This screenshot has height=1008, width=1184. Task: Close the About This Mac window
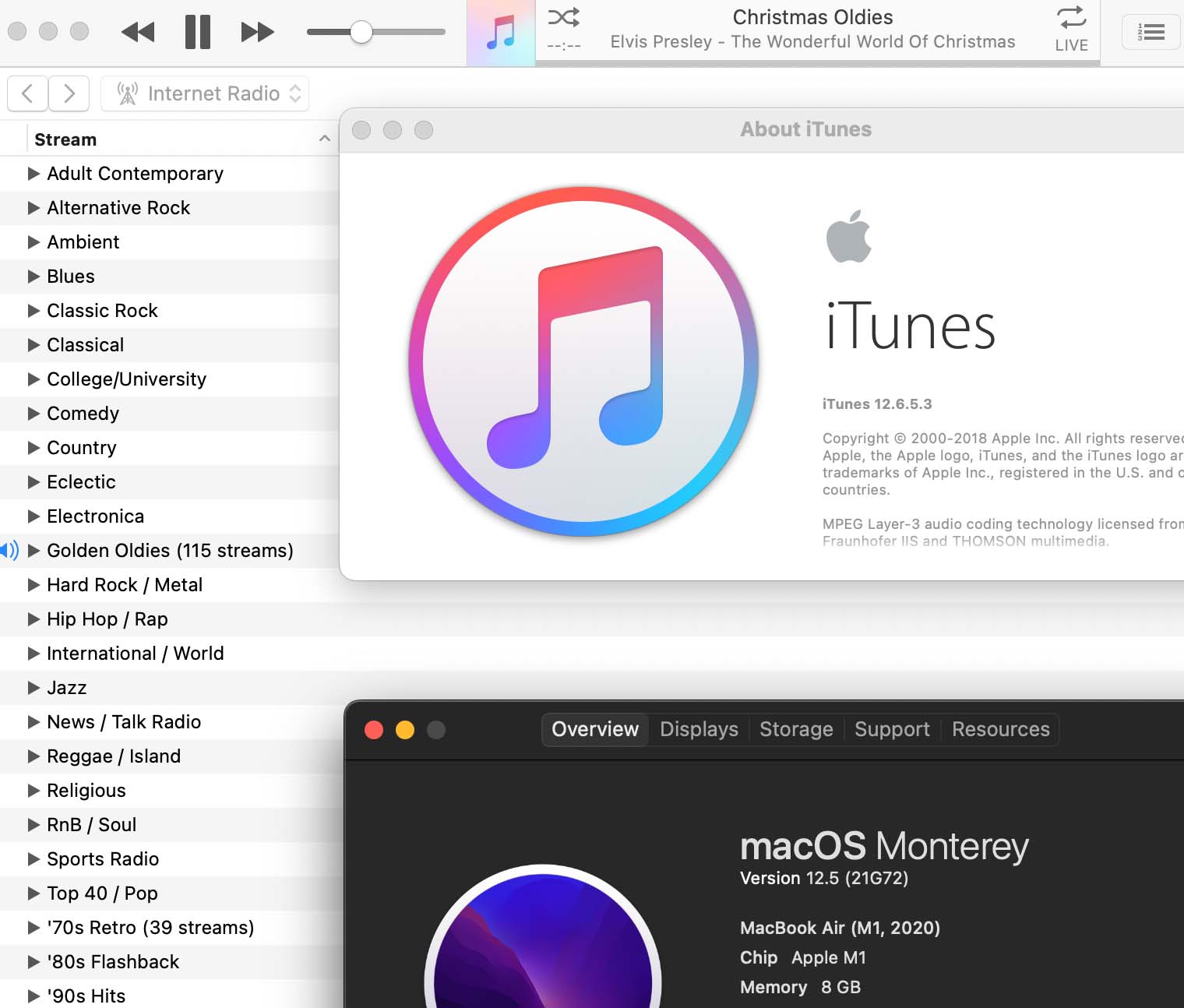coord(374,730)
